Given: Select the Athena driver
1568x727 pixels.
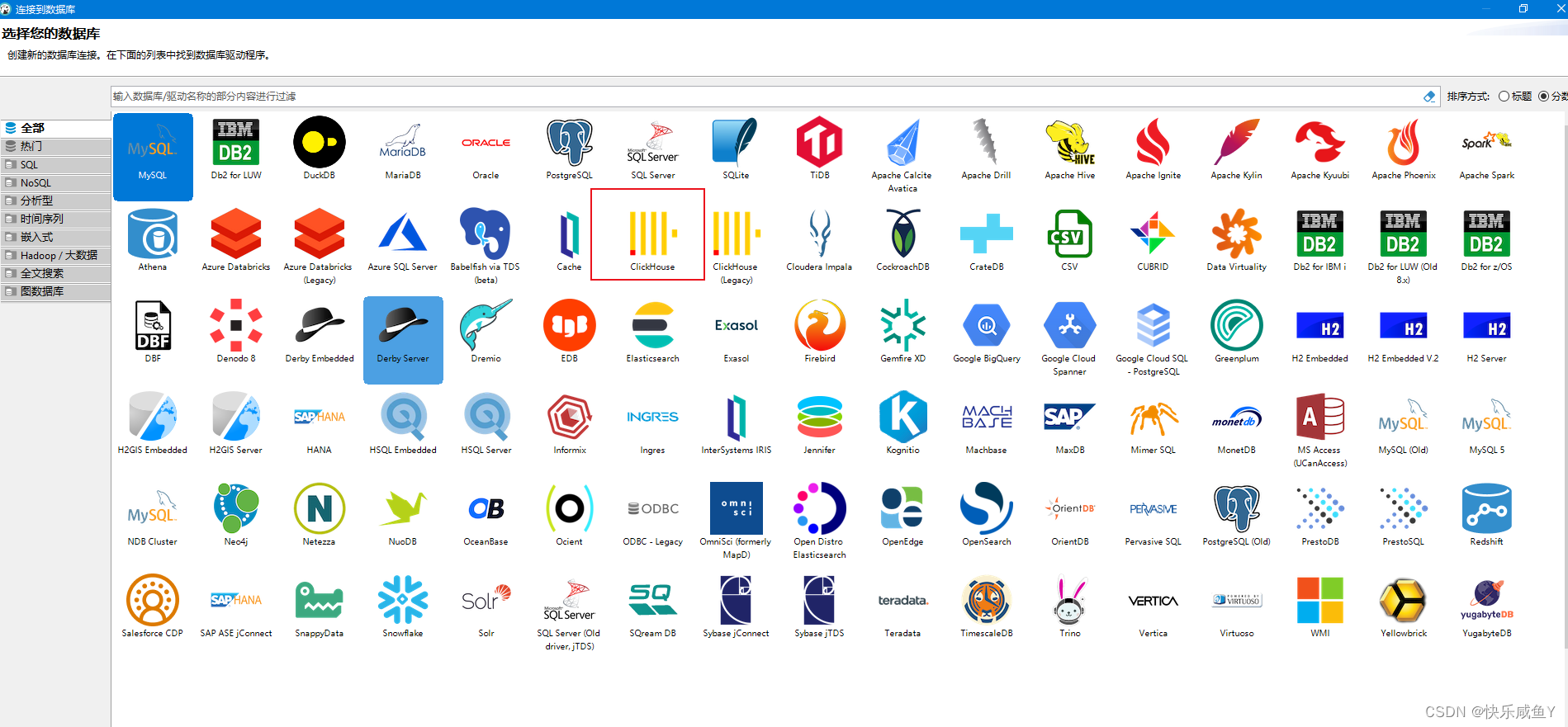Looking at the screenshot, I should point(153,241).
